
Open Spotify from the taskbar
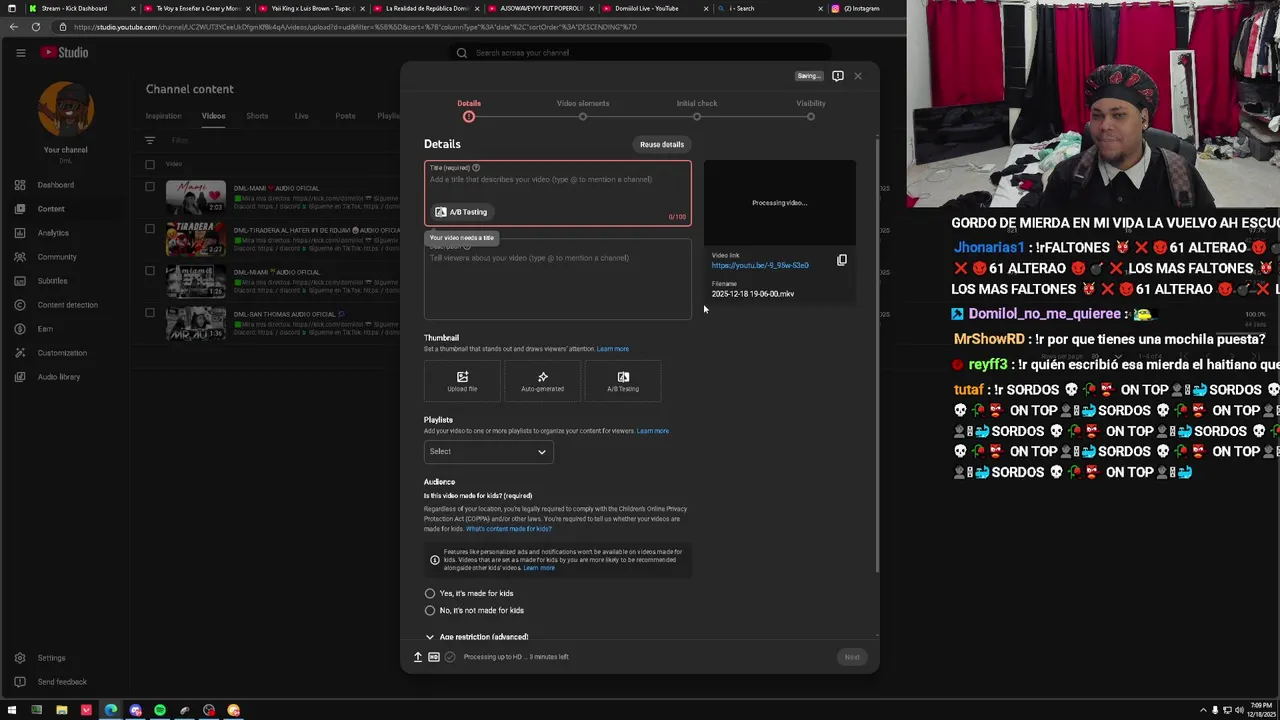(160, 710)
